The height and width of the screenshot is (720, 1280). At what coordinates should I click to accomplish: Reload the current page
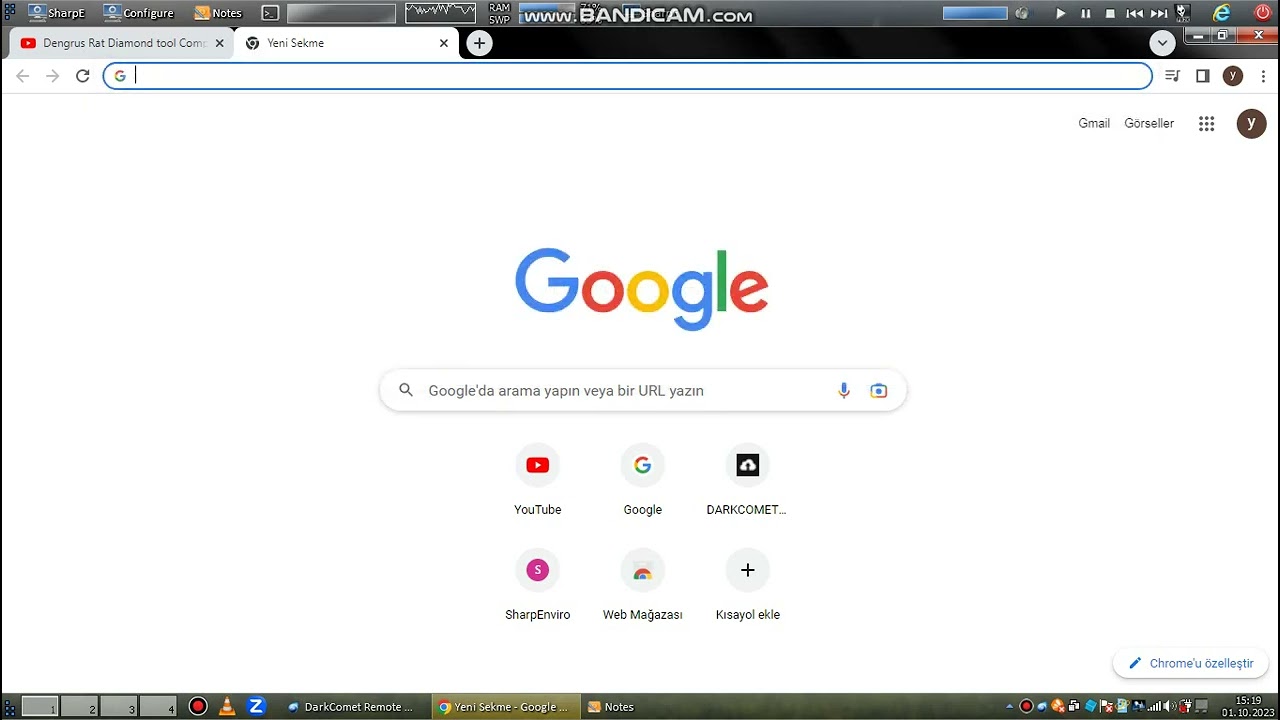pos(83,76)
